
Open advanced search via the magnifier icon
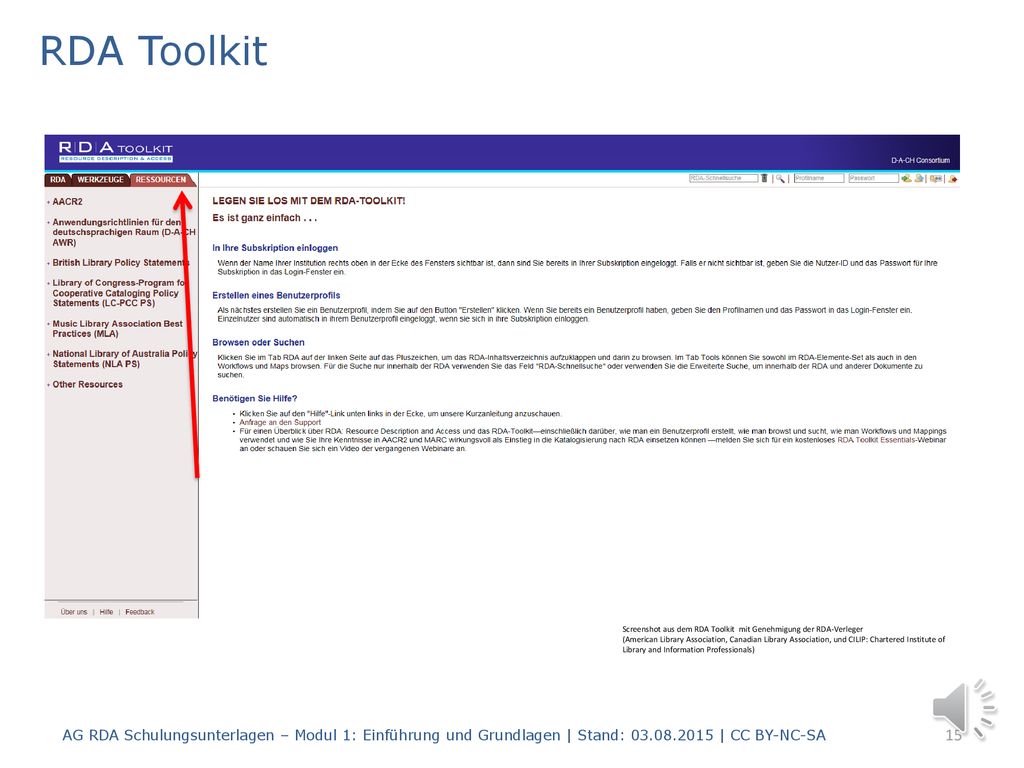(x=780, y=178)
